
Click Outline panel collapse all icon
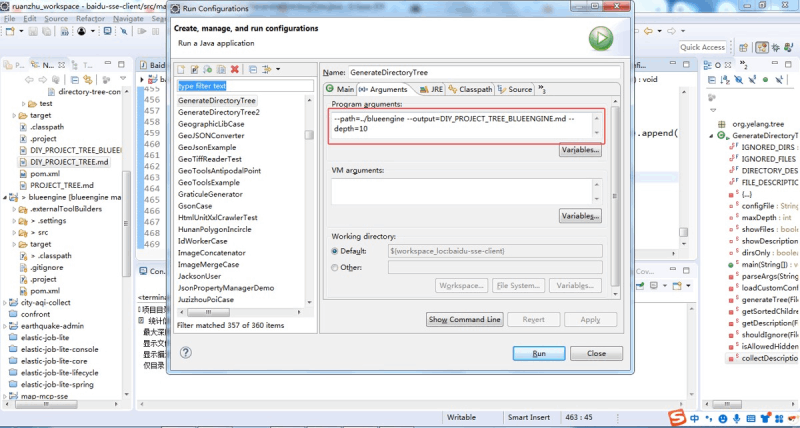pos(711,80)
